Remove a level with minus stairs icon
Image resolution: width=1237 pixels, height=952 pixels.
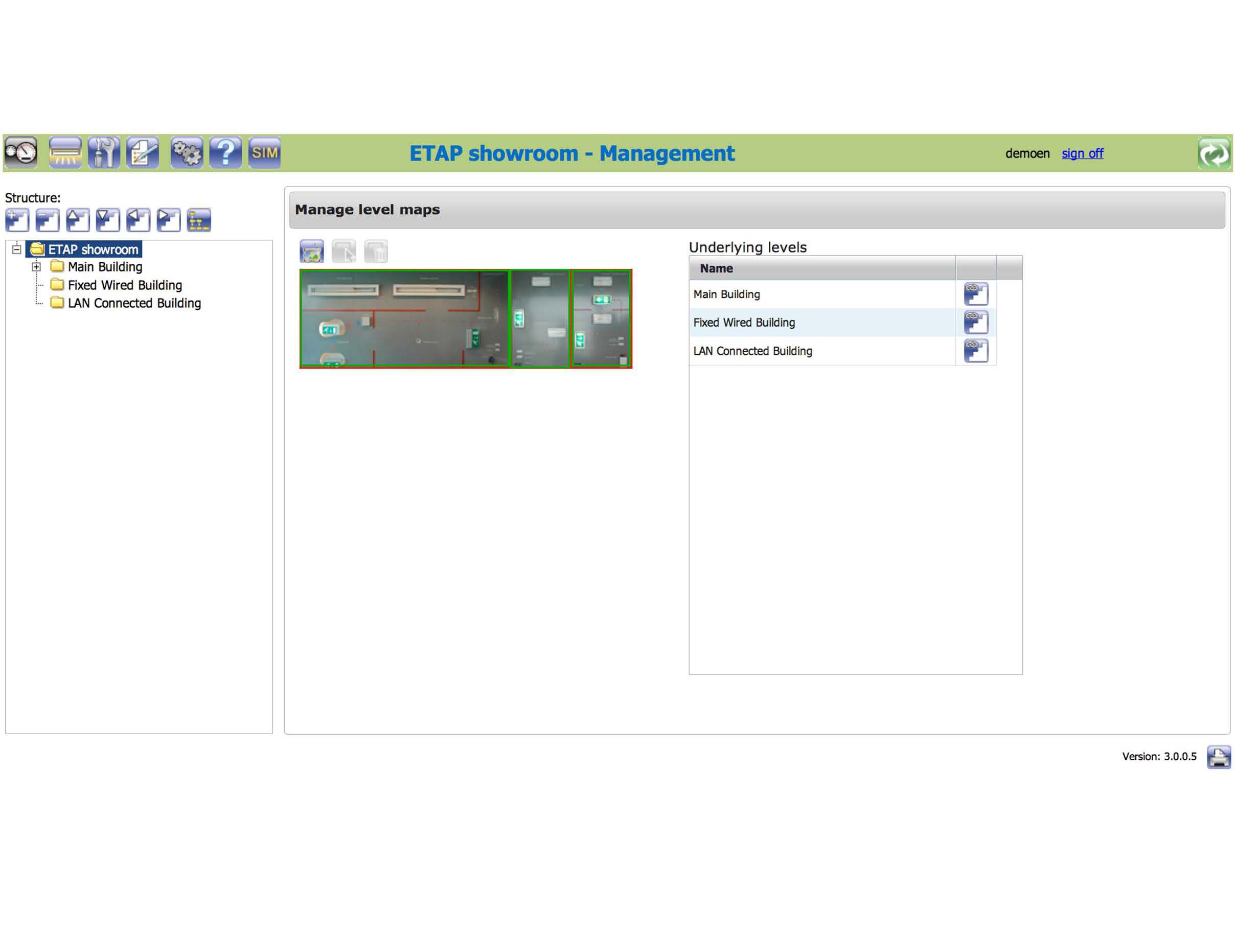(x=48, y=220)
